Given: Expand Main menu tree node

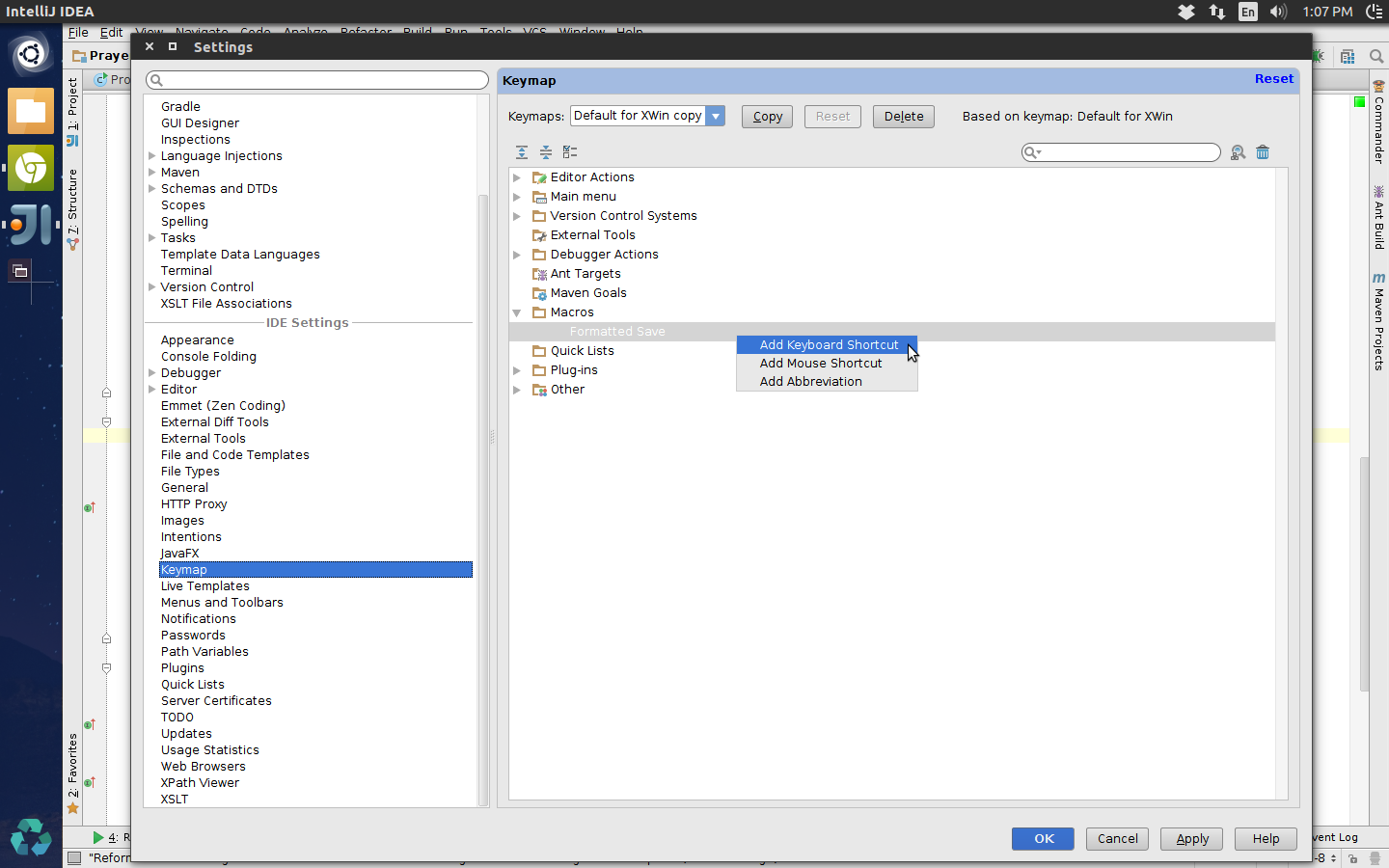Looking at the screenshot, I should pyautogui.click(x=517, y=197).
